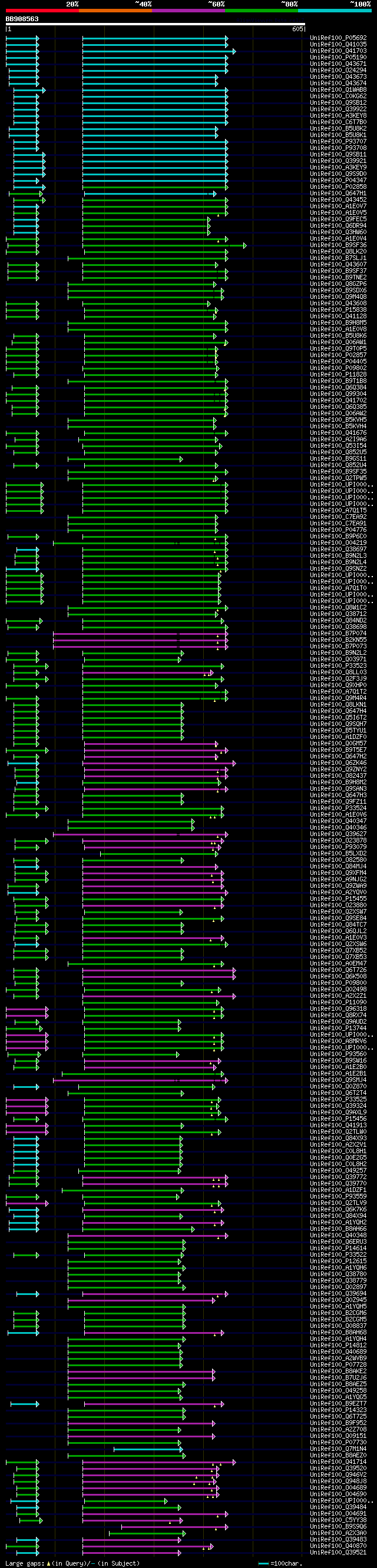Select hit UniRef100_Q40870

(338, 1547)
